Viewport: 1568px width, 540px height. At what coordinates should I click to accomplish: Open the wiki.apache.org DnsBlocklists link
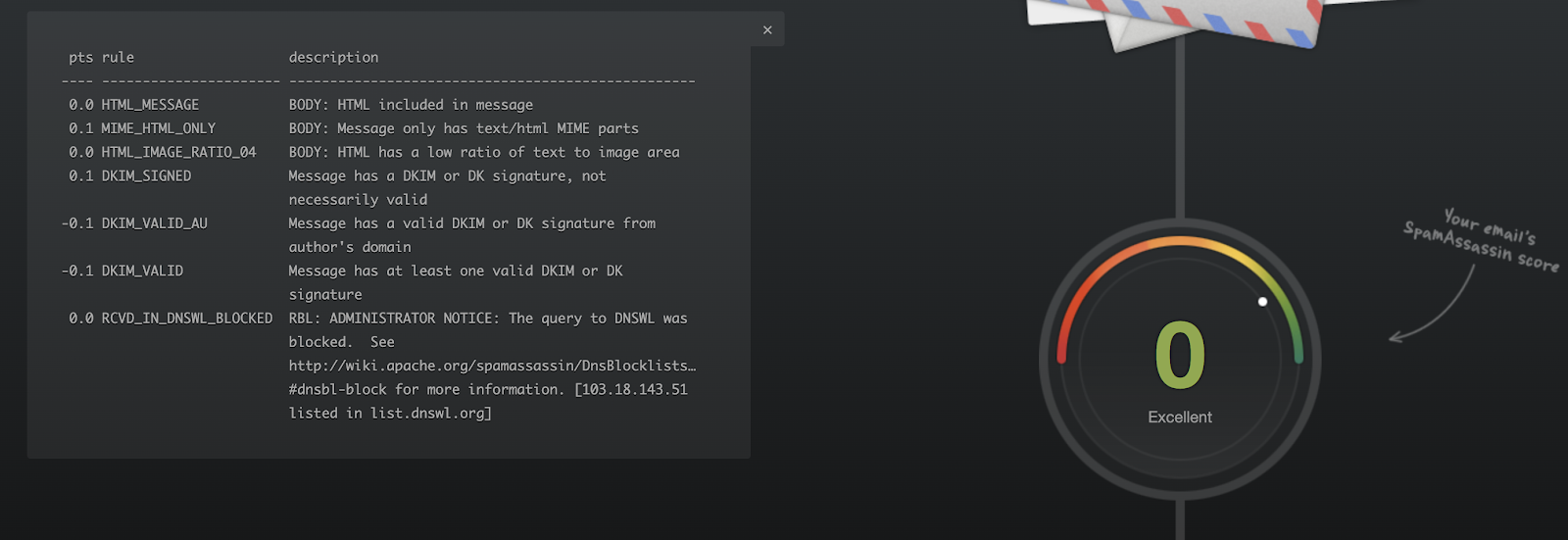coord(492,366)
